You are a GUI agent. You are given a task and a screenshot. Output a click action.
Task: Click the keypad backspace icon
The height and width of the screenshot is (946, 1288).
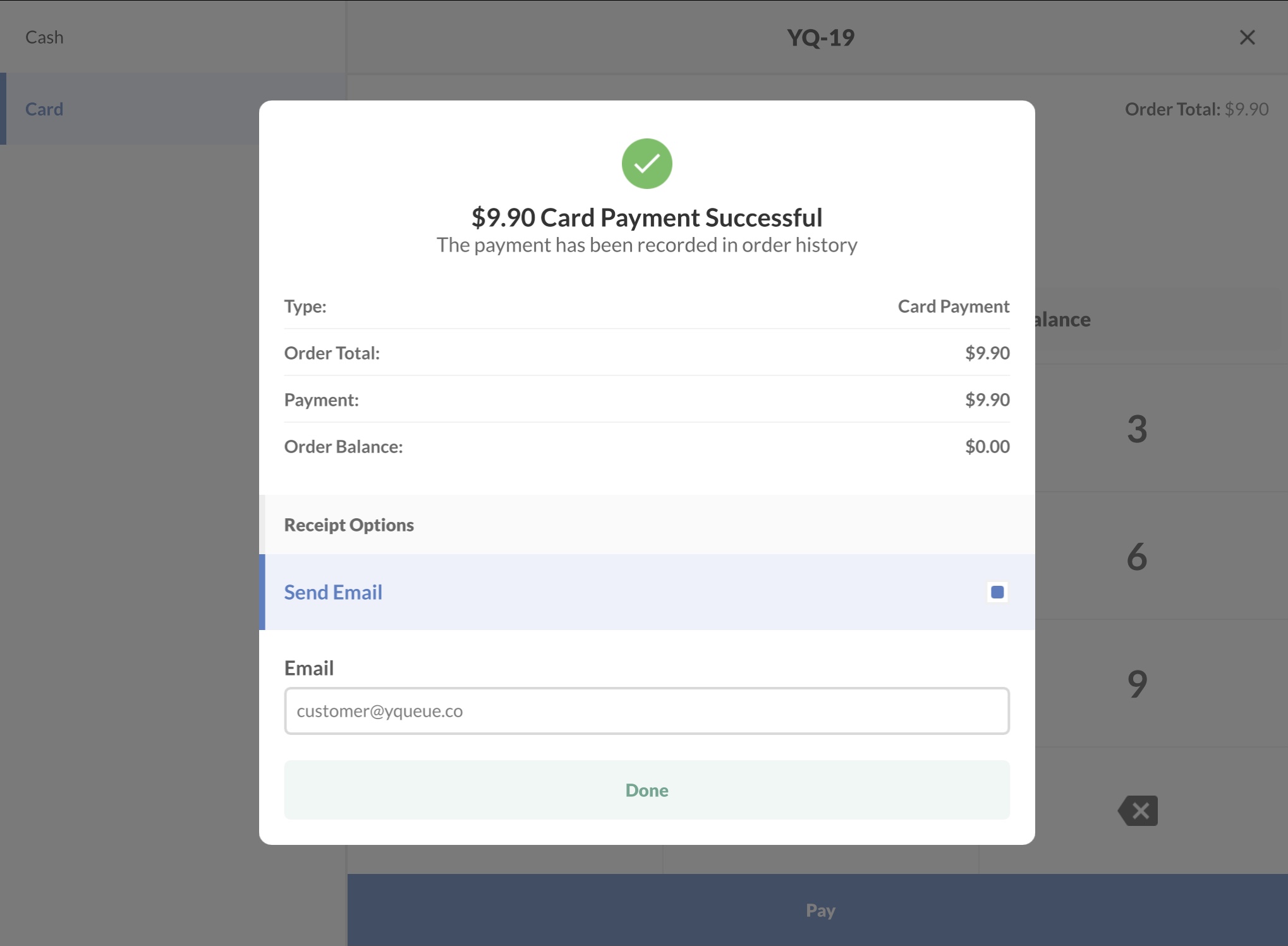tap(1138, 810)
